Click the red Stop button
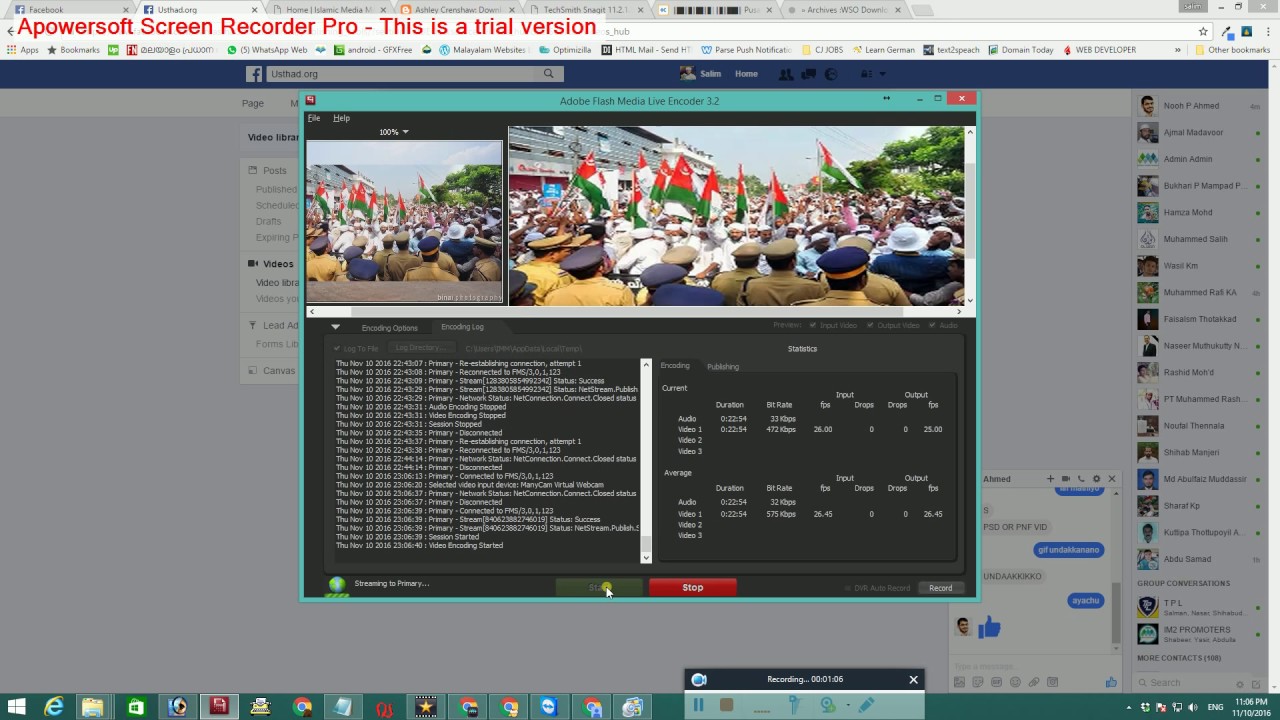Screen dimensions: 1280x720 [692, 588]
